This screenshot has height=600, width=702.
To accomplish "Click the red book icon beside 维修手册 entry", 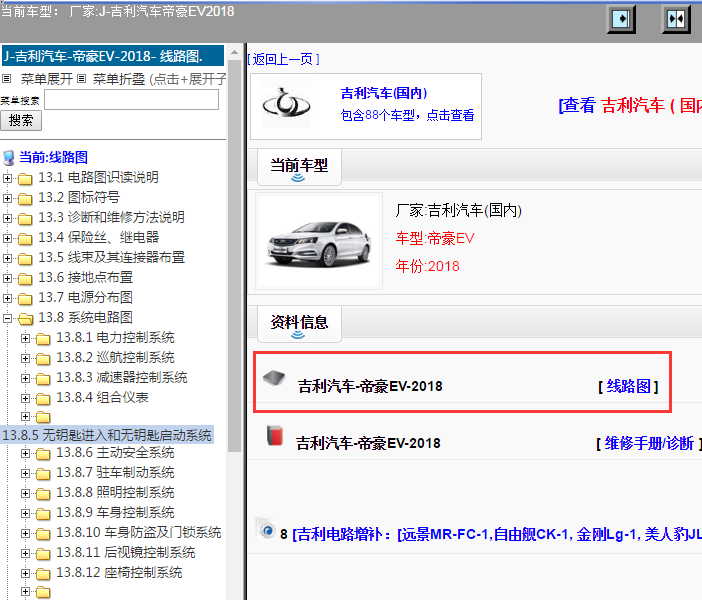I will (274, 435).
